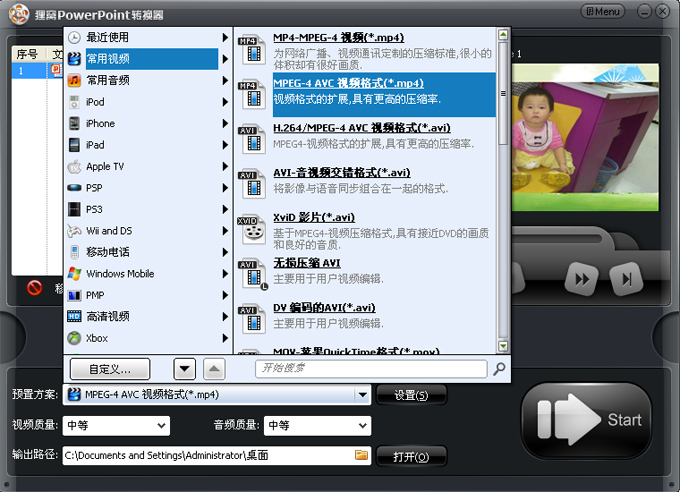
Task: Open the 音频质量 dropdown
Action: click(317, 426)
